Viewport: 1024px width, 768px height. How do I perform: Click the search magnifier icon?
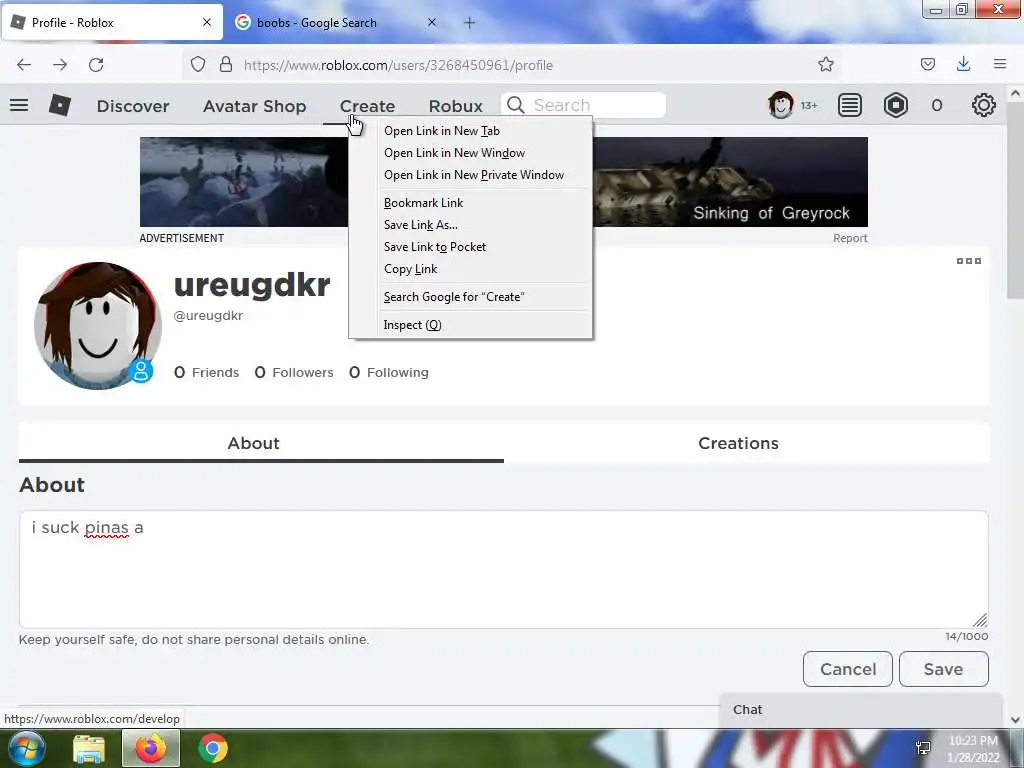[x=516, y=105]
